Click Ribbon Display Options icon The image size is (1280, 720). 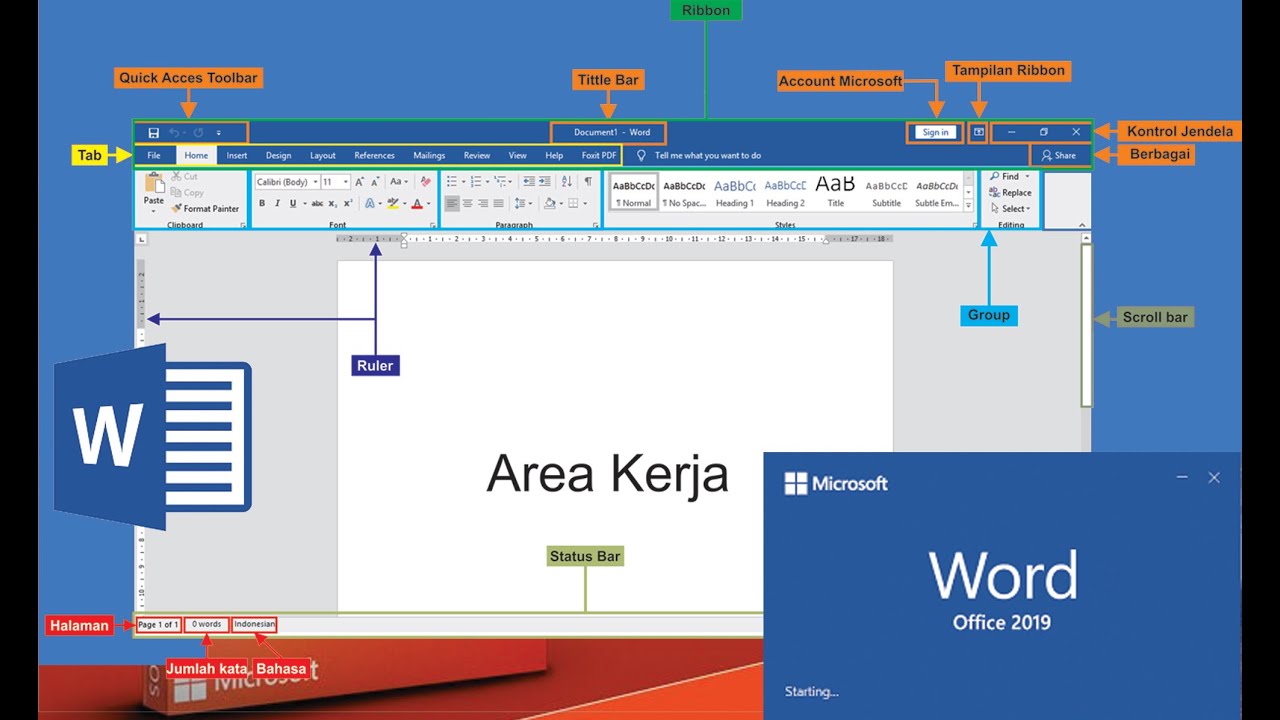979,132
